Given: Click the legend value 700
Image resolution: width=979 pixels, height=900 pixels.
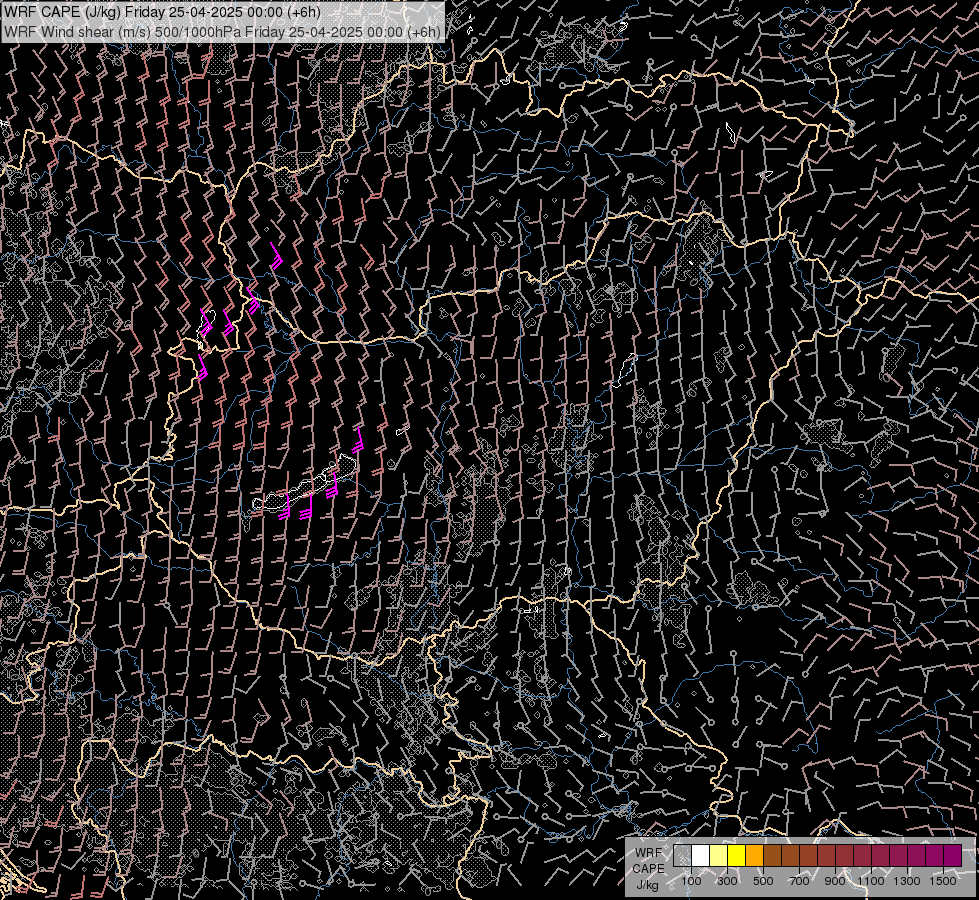Looking at the screenshot, I should click(x=799, y=881).
